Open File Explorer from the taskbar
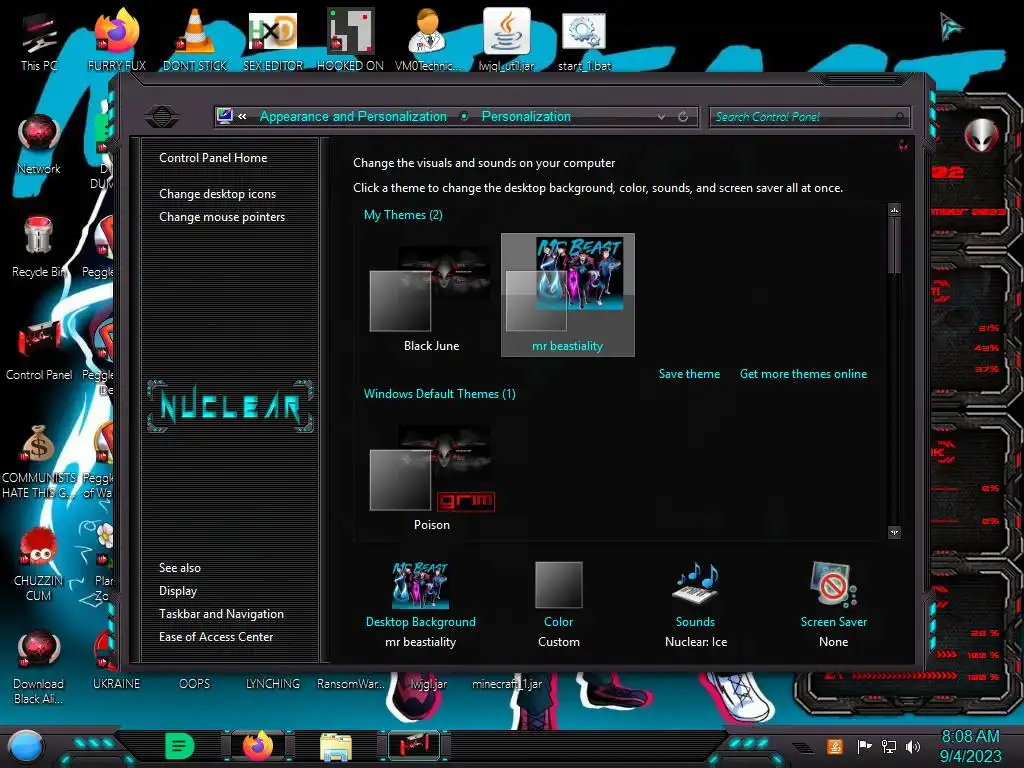 coord(336,747)
